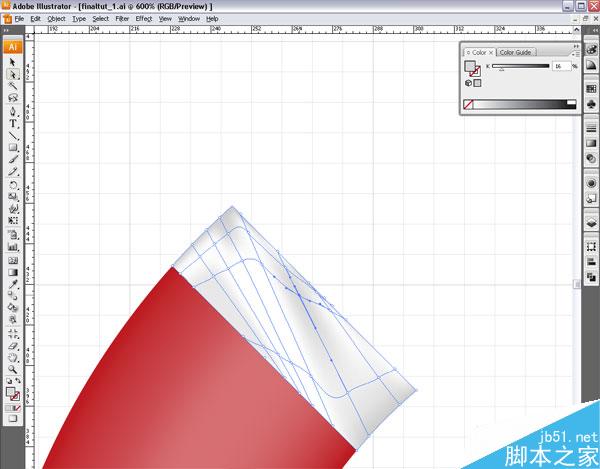Screen dimensions: 600x469
Task: Close the Color panel tab
Action: click(491, 53)
